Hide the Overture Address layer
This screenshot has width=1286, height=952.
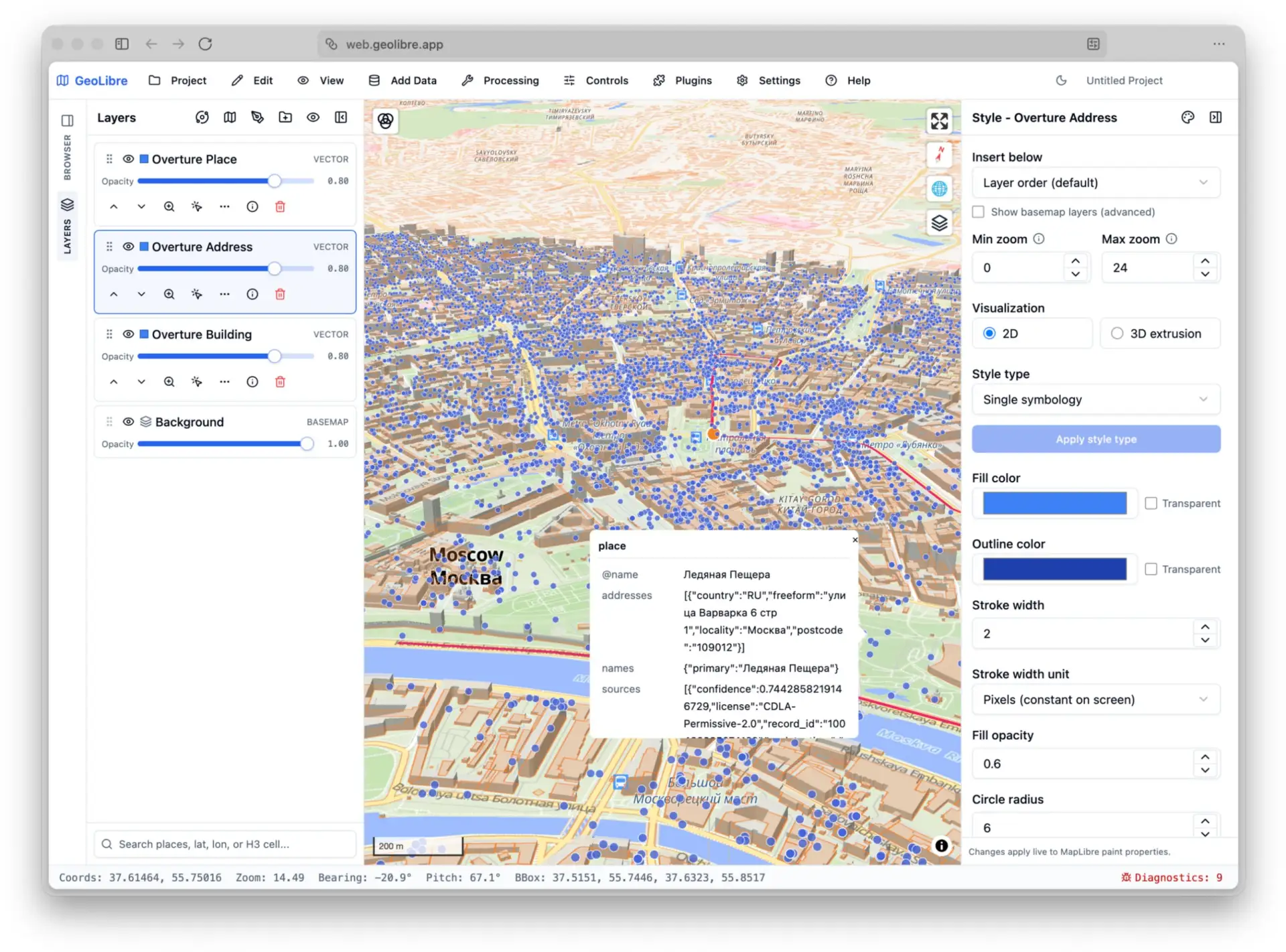pos(128,247)
